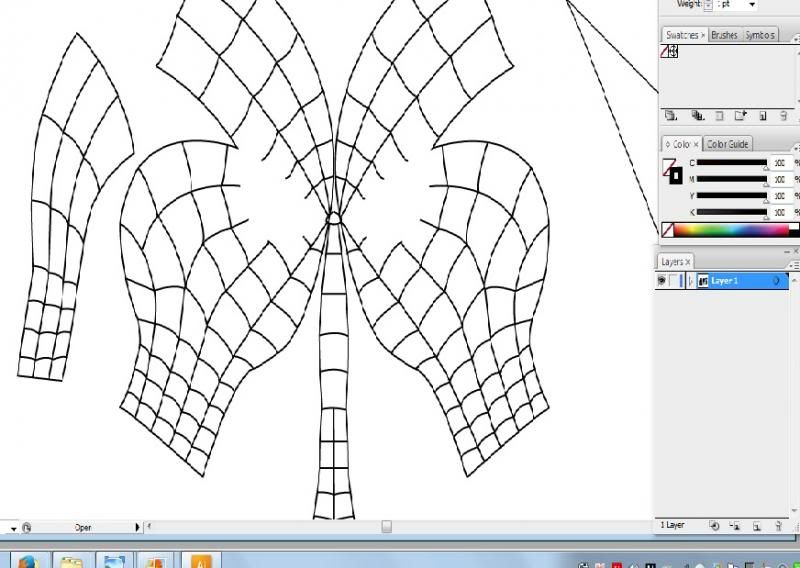Click the None box beside the spectrum bar
This screenshot has height=568, width=800.
point(667,230)
